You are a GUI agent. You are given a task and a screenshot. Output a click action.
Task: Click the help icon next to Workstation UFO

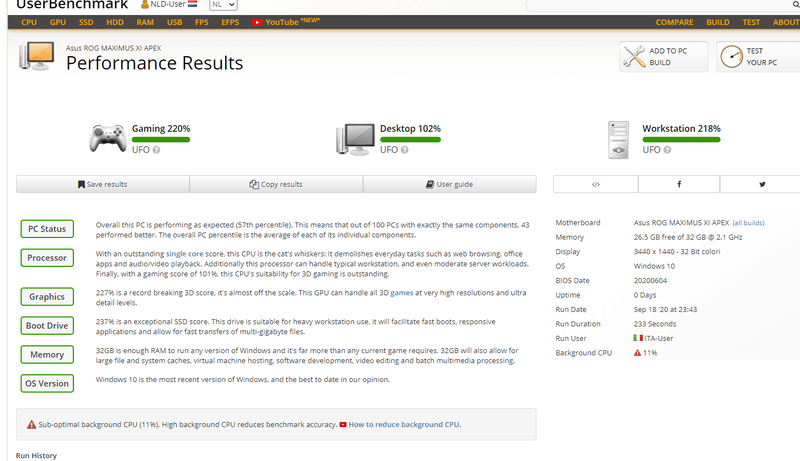(x=667, y=150)
